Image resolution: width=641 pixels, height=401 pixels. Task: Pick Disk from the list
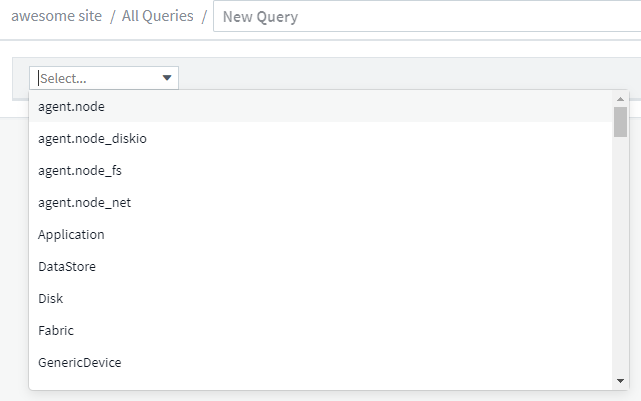point(50,298)
